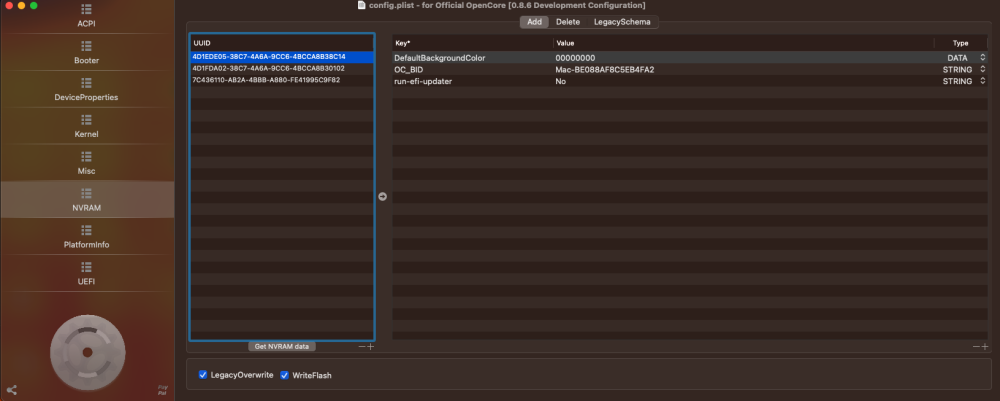The height and width of the screenshot is (401, 1000).
Task: Click the minus button under the key table
Action: coord(976,346)
